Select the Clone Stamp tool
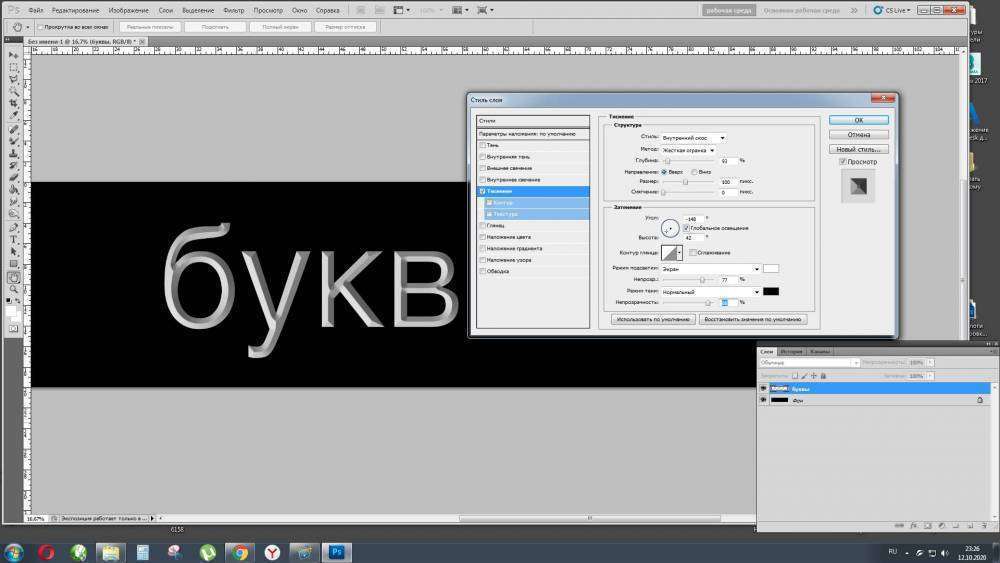The width and height of the screenshot is (1000, 563). tap(13, 154)
